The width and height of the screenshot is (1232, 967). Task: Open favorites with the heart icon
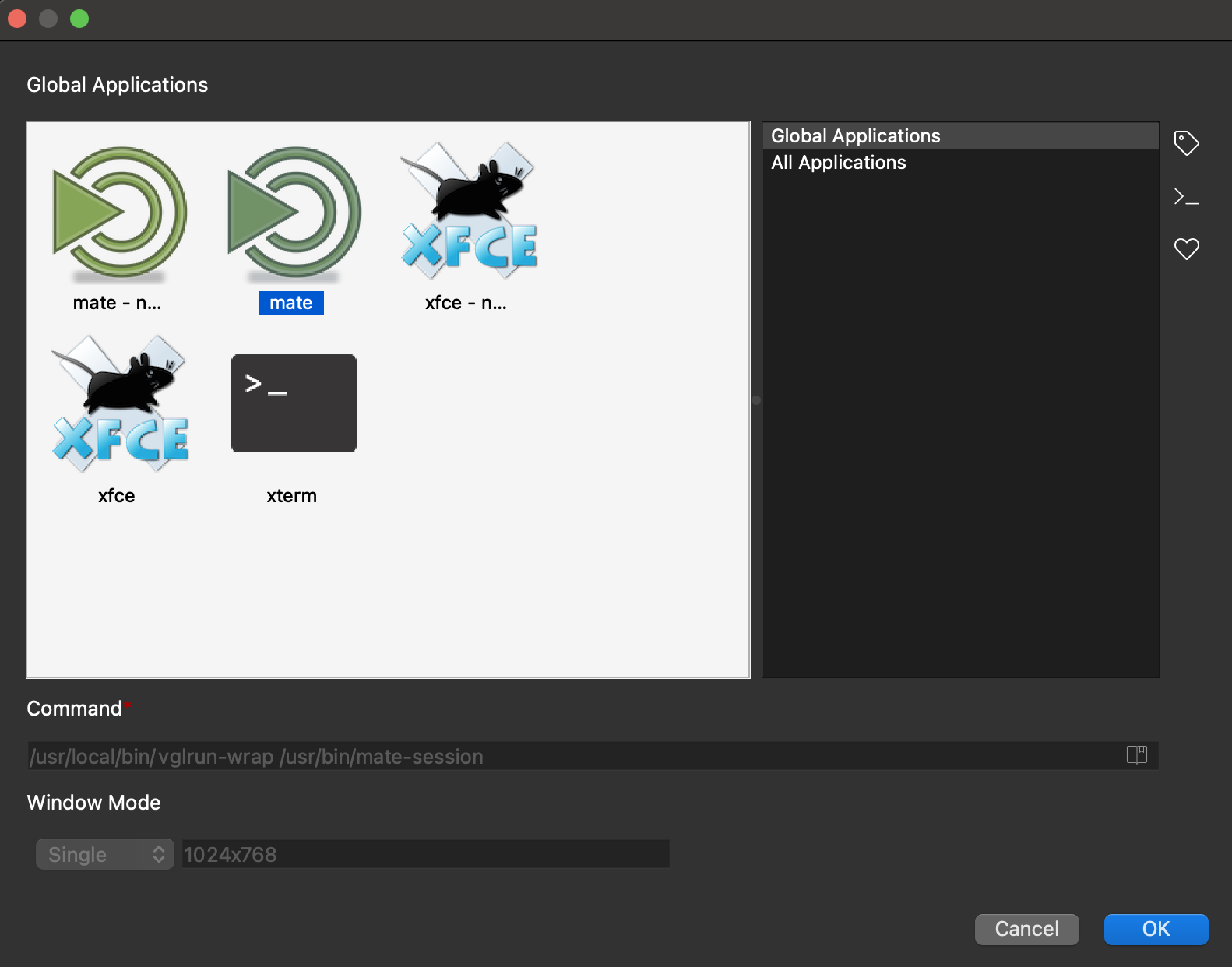coord(1186,249)
